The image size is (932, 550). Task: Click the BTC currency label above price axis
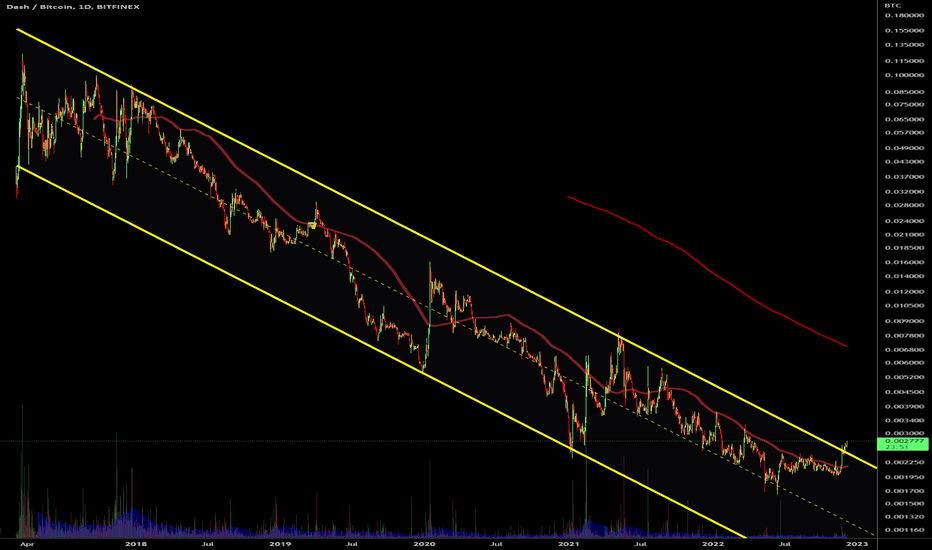892,5
